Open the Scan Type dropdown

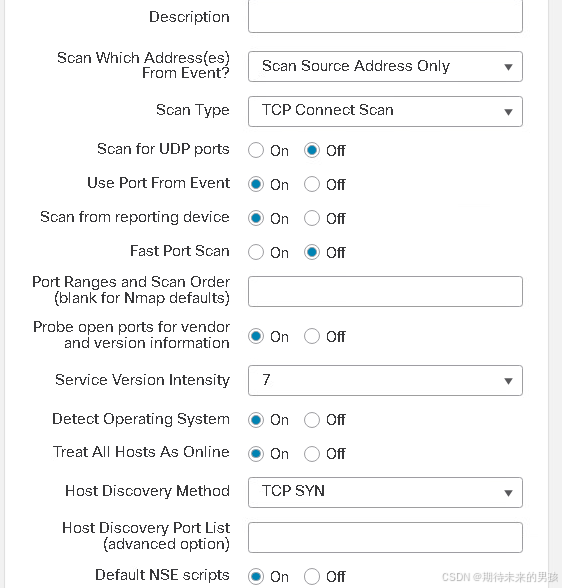(x=385, y=111)
